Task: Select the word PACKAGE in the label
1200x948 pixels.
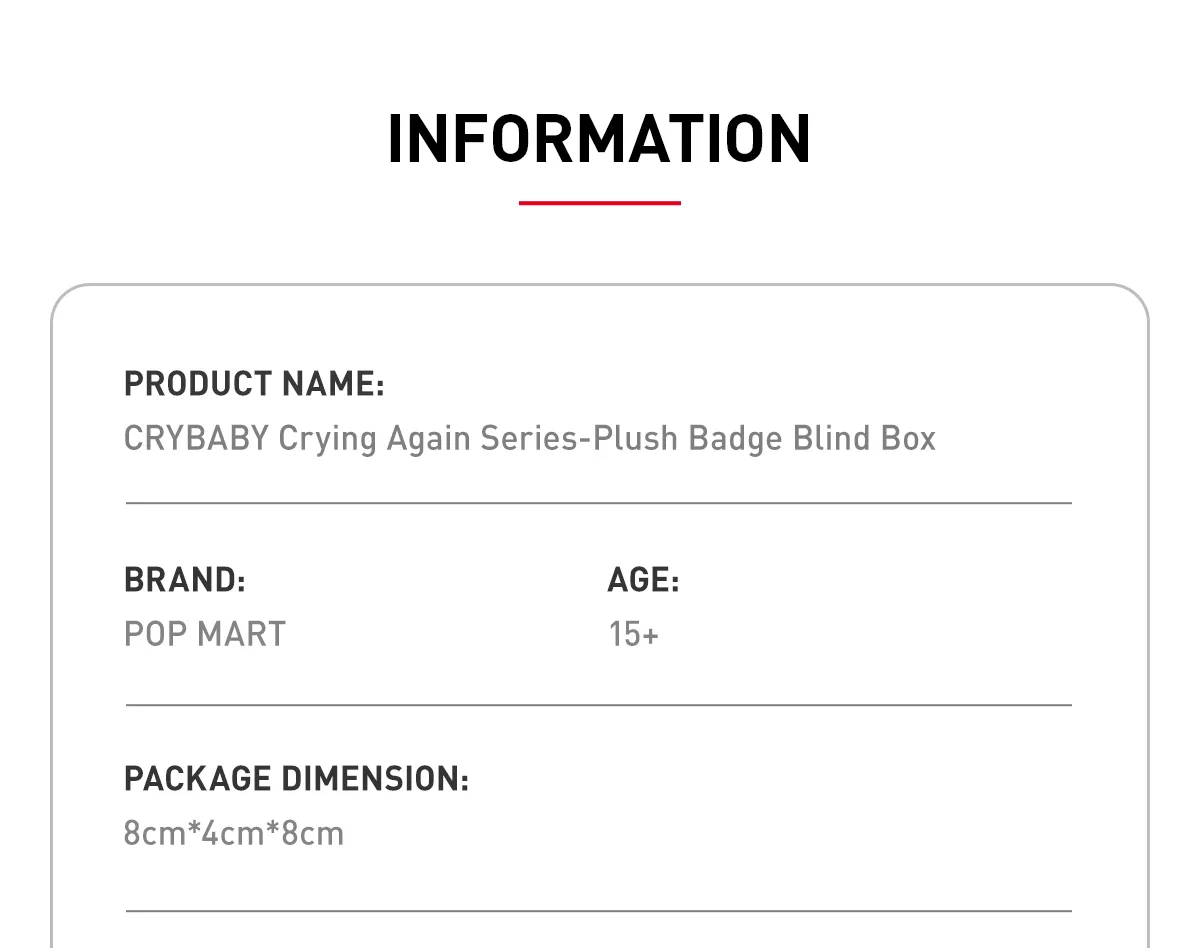Action: (198, 779)
